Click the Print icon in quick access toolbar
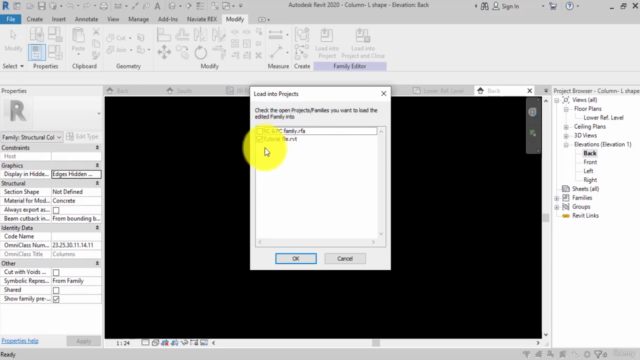 [104, 6]
